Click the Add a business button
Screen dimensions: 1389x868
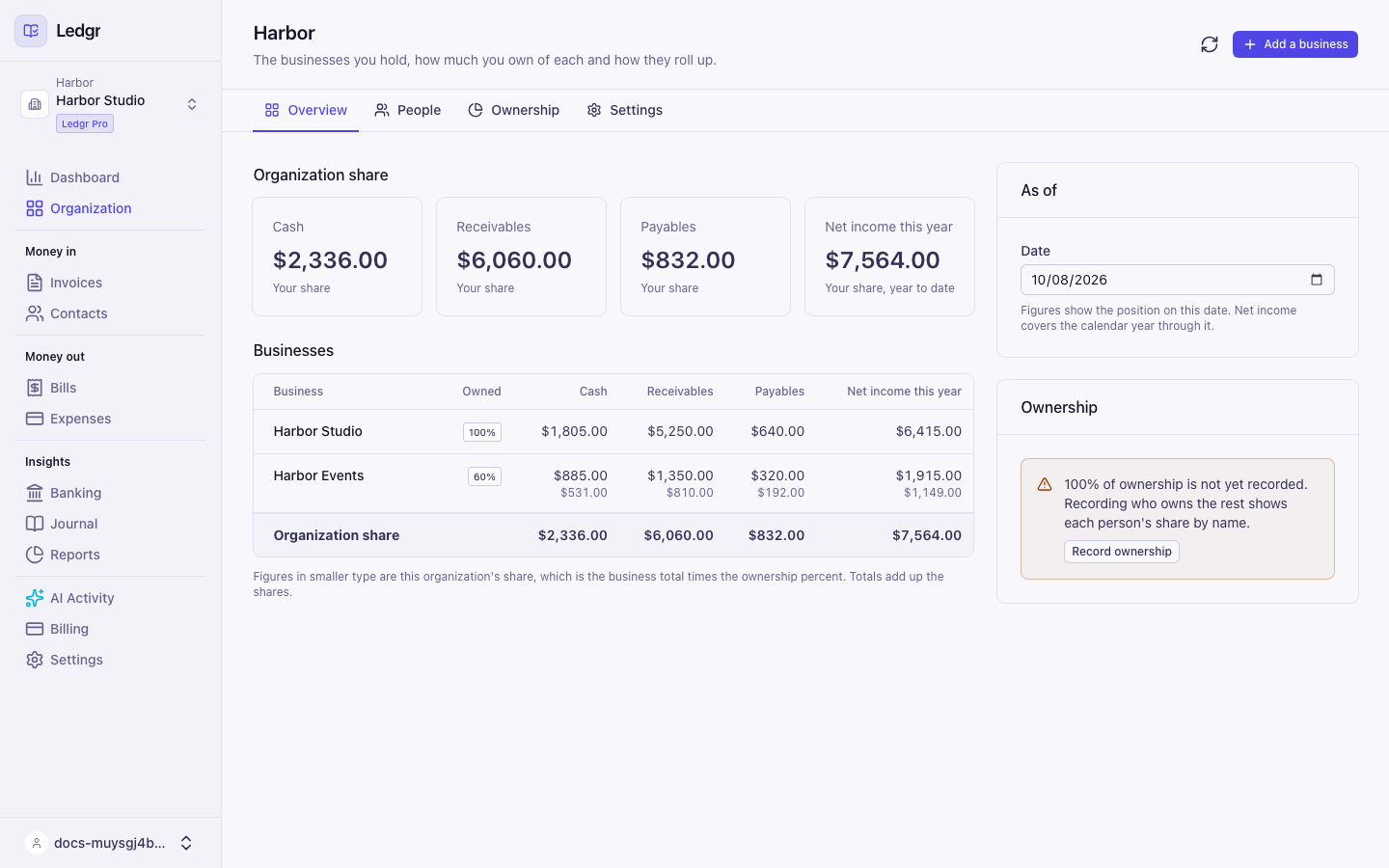tap(1295, 44)
